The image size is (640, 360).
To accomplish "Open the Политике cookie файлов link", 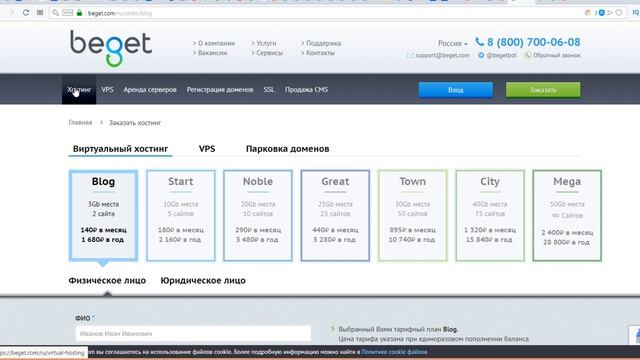I will pyautogui.click(x=394, y=352).
